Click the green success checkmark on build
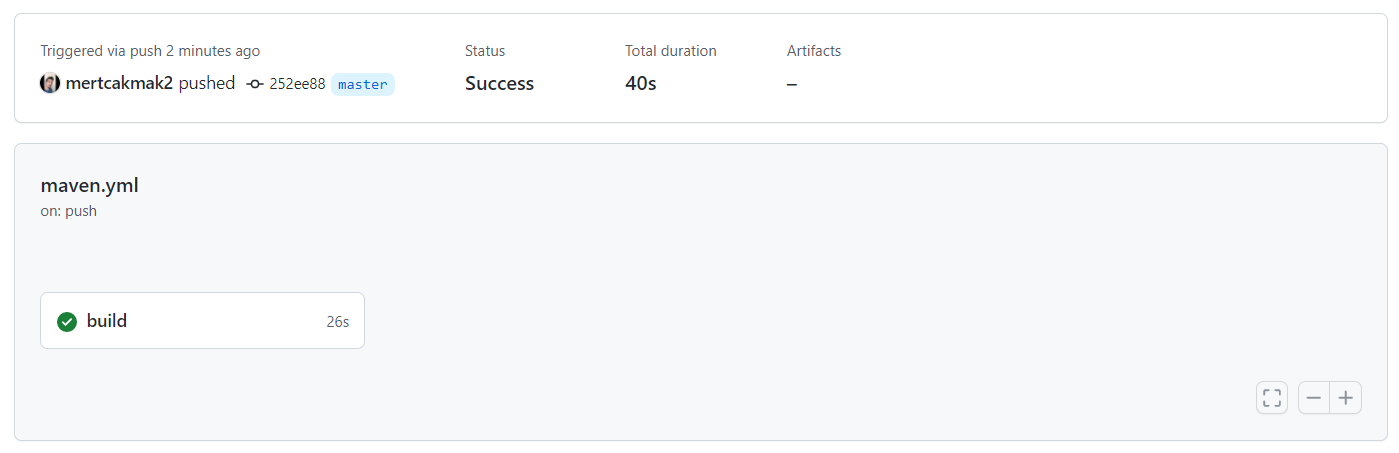The image size is (1399, 453). (x=67, y=321)
